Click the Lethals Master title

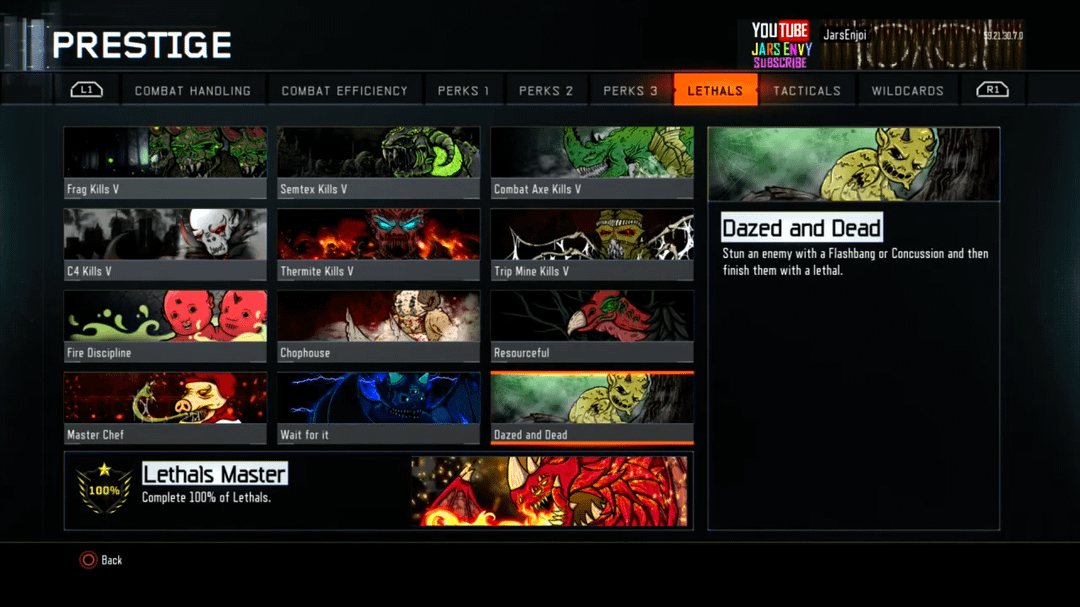(214, 474)
